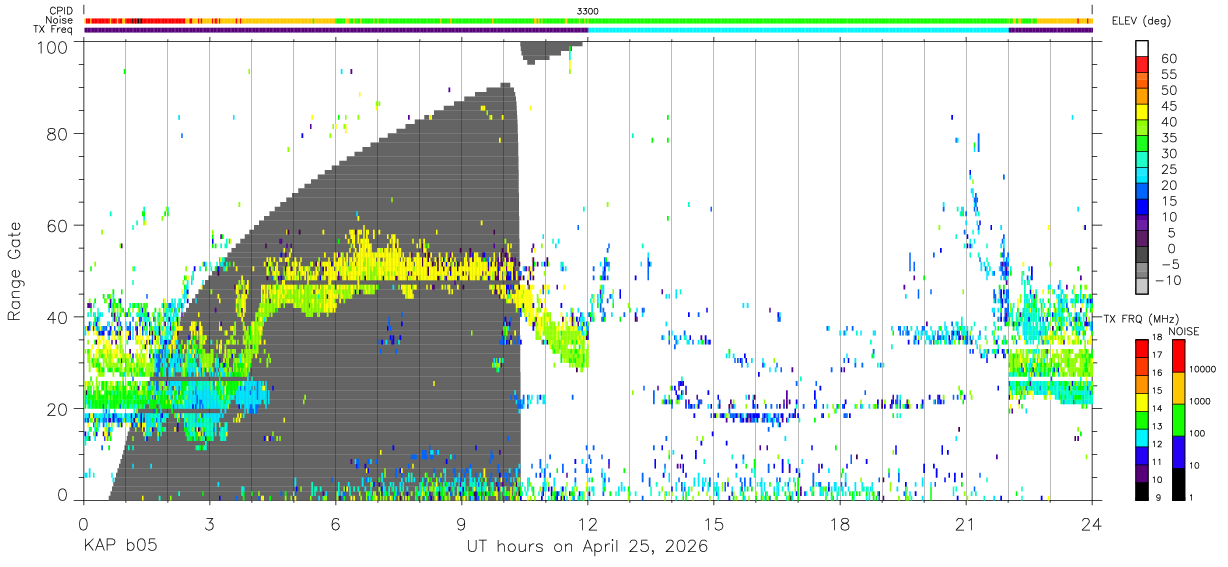Click the Range Gate axis title

[x=15, y=270]
